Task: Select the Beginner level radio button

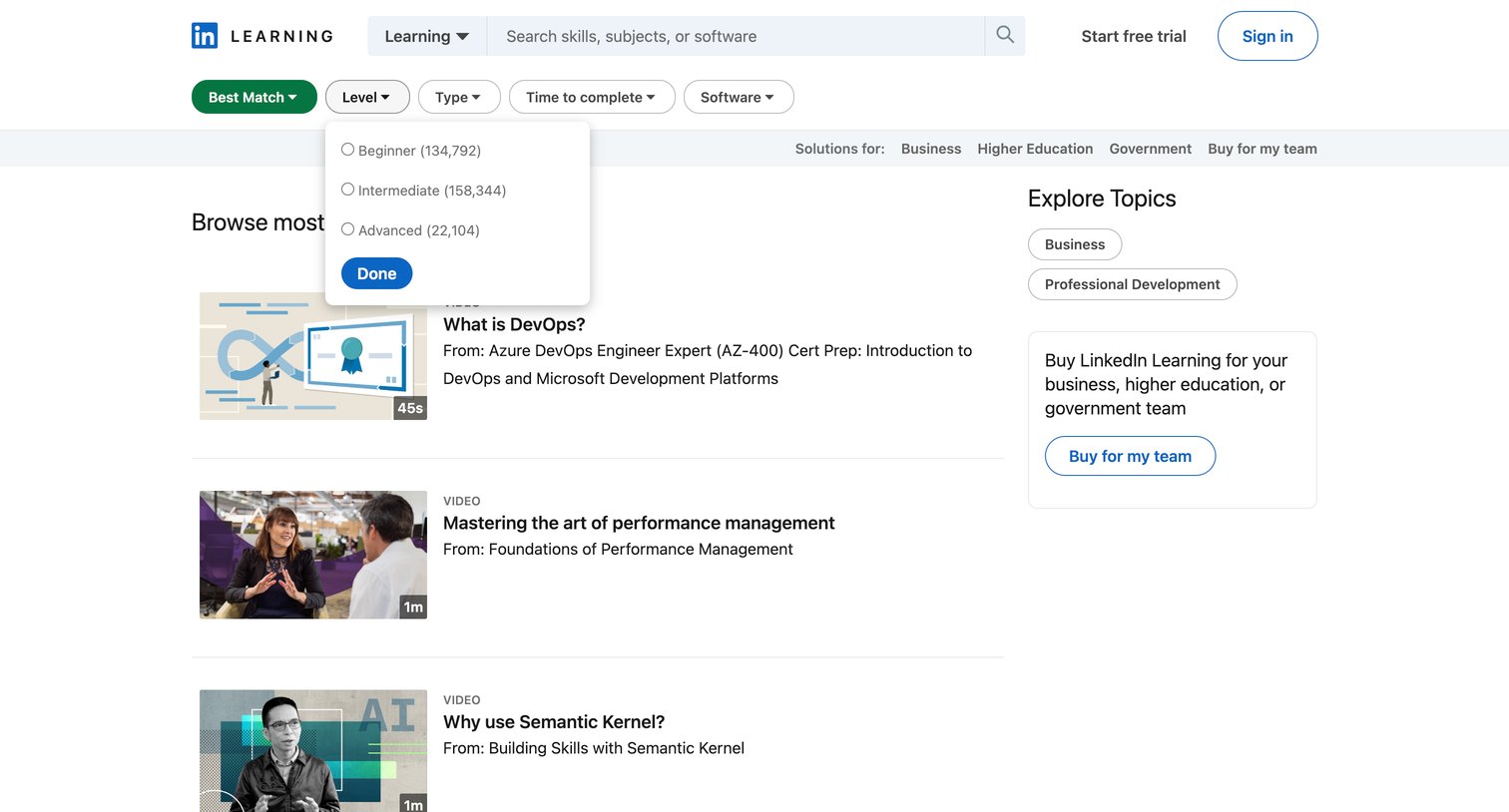Action: [x=347, y=150]
